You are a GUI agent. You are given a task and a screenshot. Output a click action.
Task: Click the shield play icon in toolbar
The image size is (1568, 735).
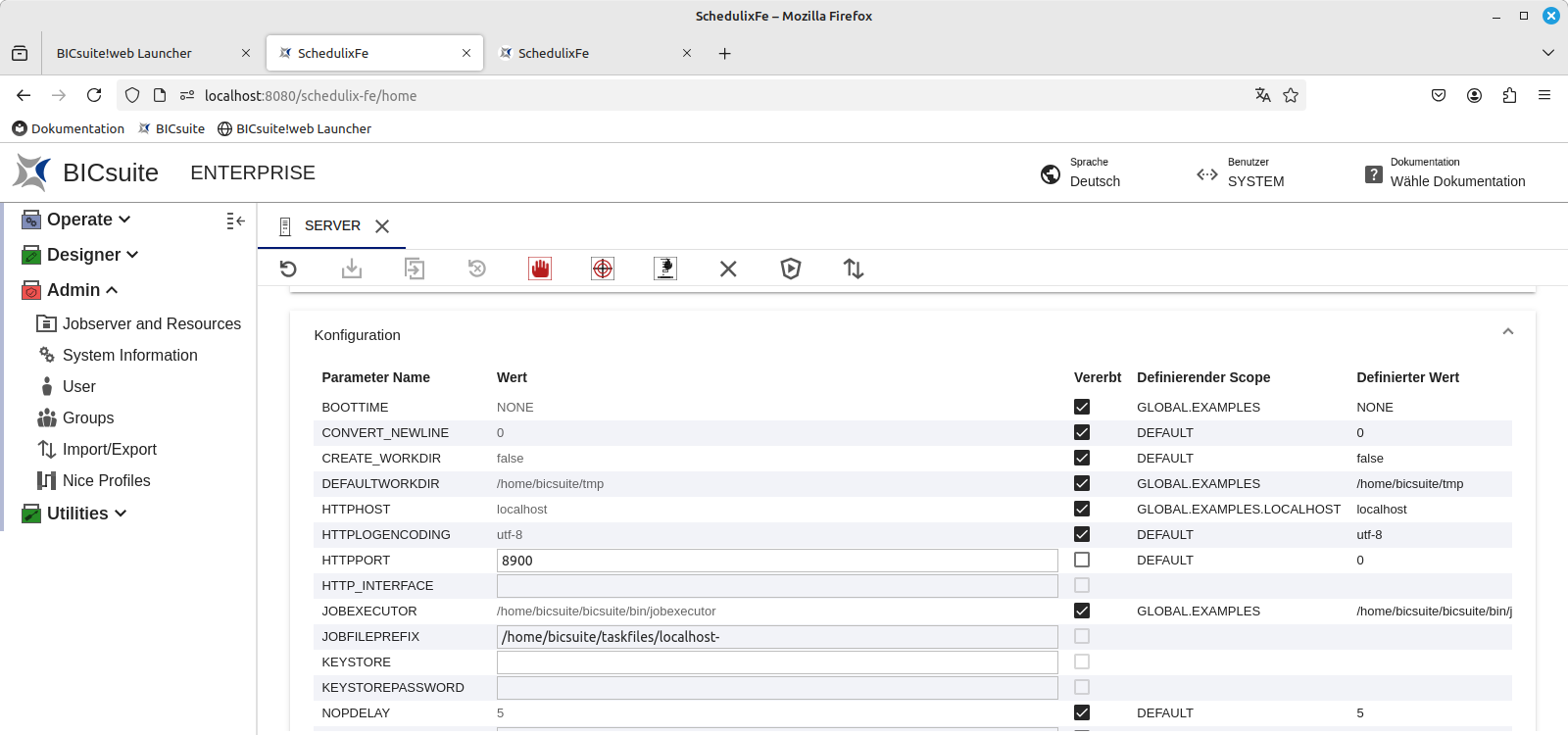click(x=791, y=269)
